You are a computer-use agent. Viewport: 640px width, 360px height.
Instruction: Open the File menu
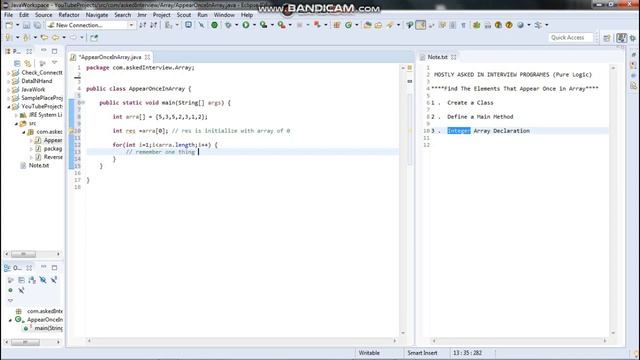[8, 15]
